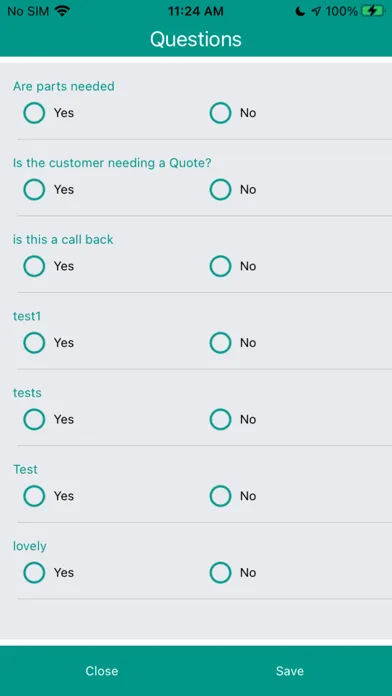This screenshot has height=696, width=392.
Task: Choose Yes for customer needing a Quote
Action: (34, 190)
